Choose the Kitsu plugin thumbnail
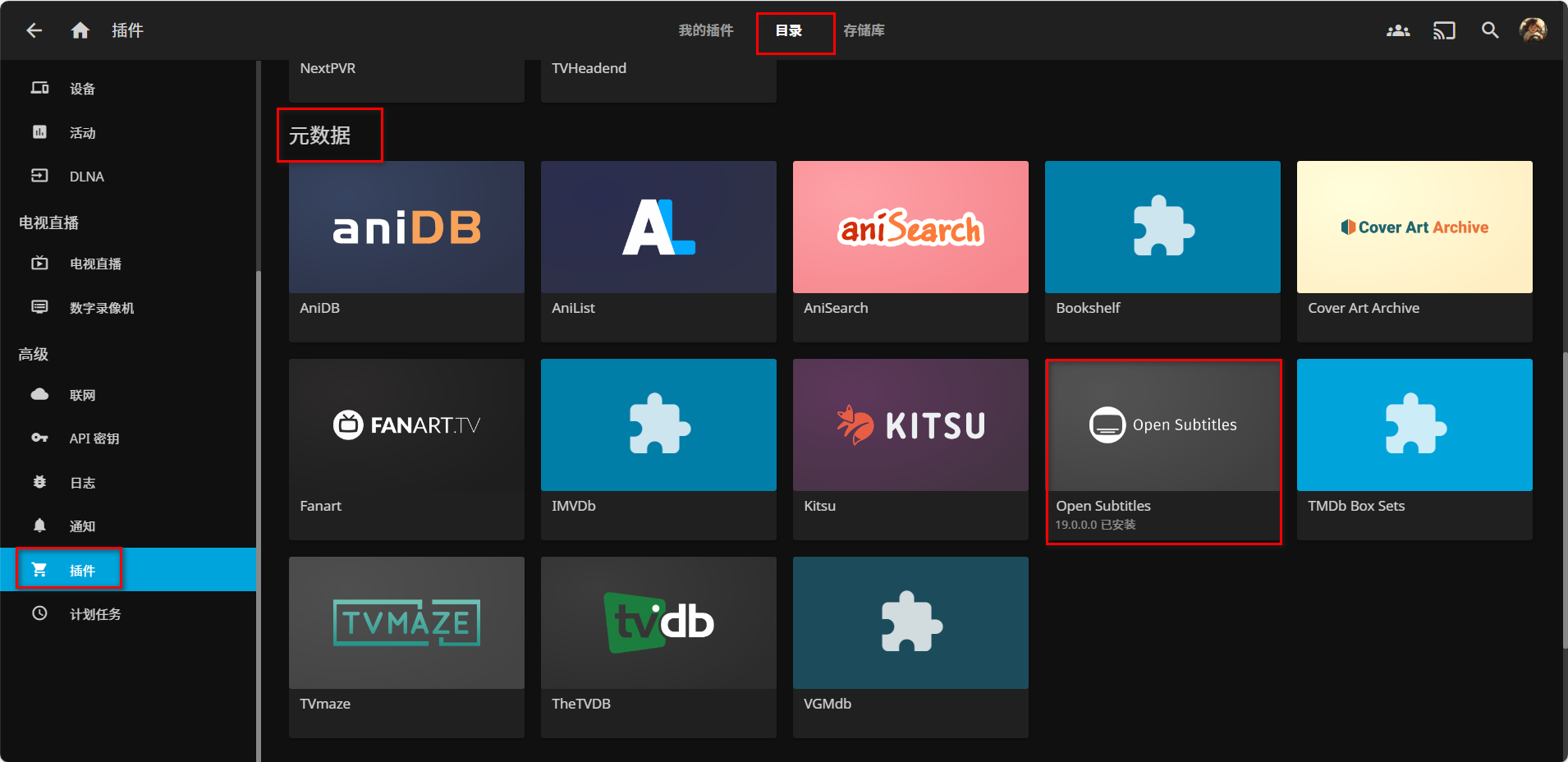1568x762 pixels. click(x=910, y=425)
